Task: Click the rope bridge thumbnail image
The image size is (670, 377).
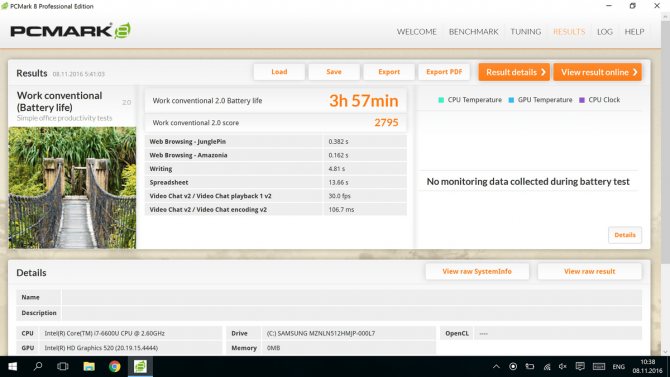Action: point(72,188)
